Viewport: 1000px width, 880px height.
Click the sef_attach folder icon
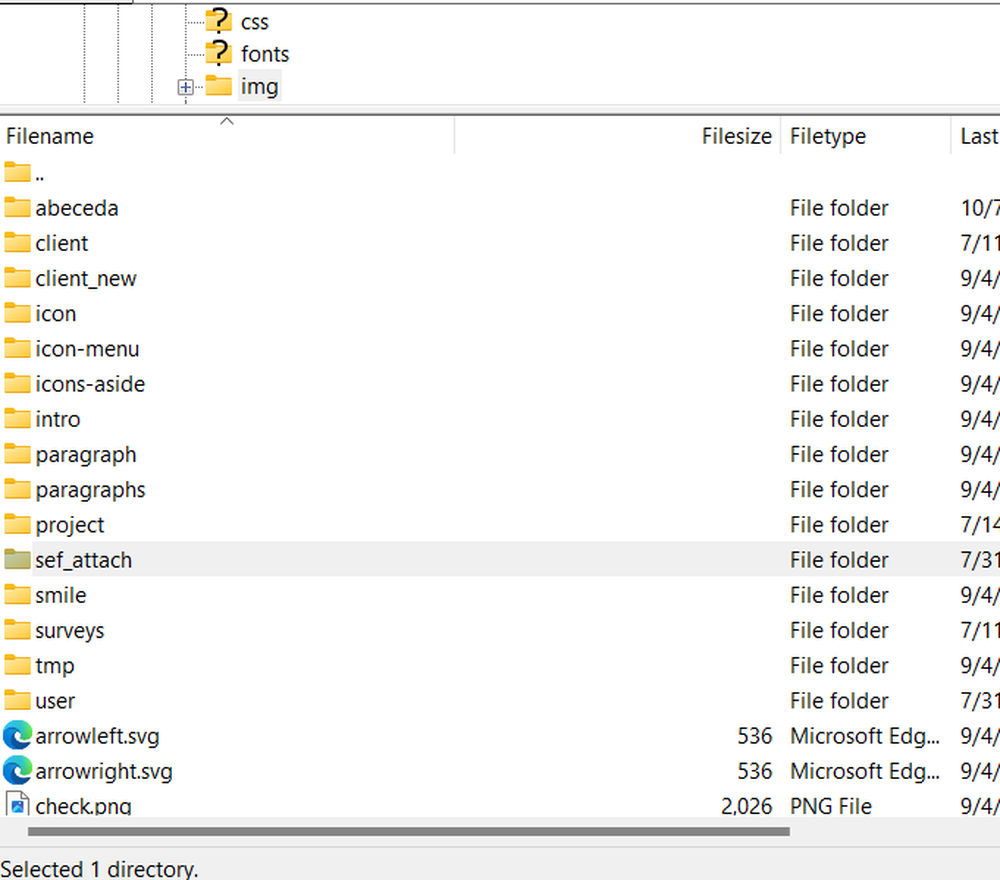coord(17,560)
